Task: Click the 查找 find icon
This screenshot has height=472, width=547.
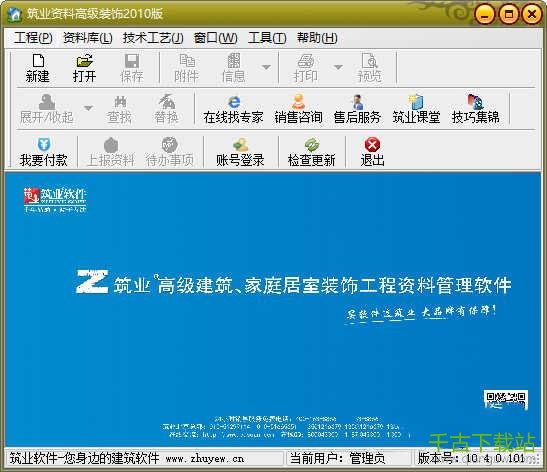Action: click(119, 109)
